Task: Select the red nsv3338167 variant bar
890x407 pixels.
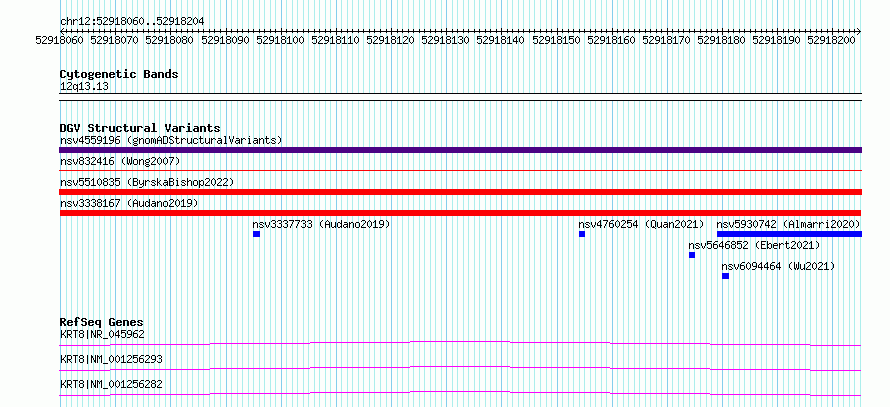Action: click(460, 213)
